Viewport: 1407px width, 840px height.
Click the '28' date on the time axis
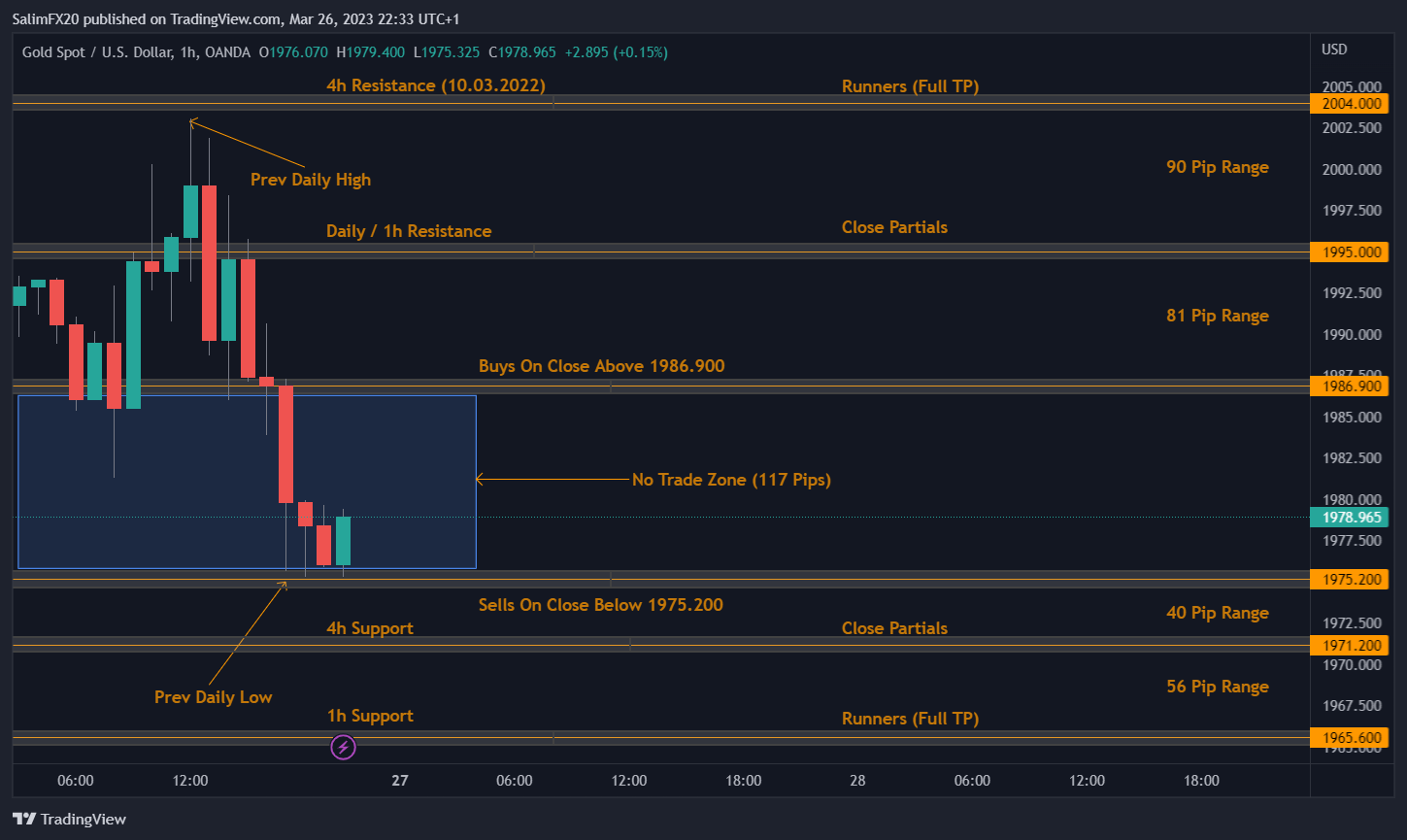(857, 781)
